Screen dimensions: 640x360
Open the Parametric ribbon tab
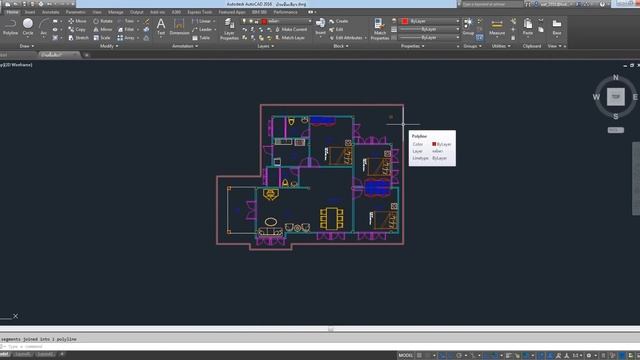pos(76,12)
